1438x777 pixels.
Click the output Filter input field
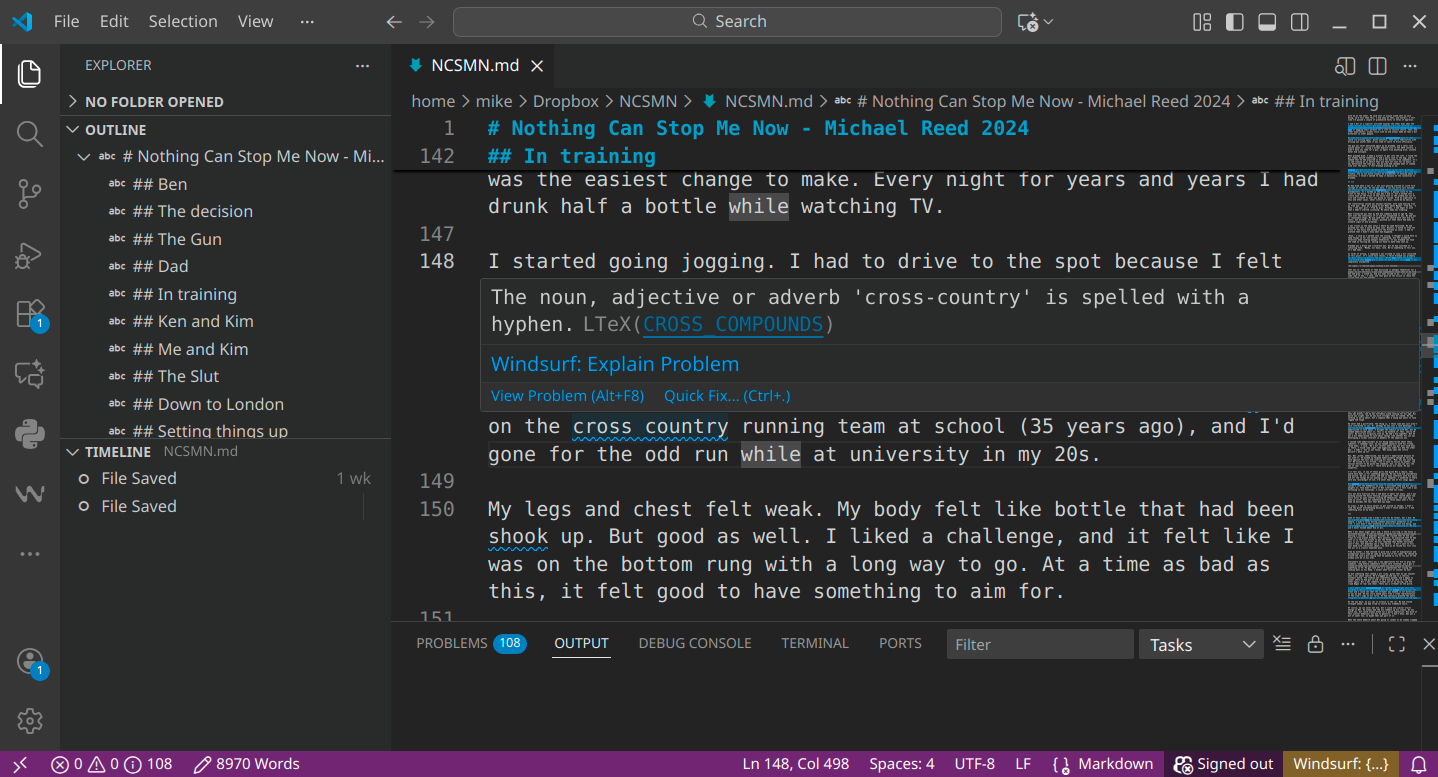pyautogui.click(x=1038, y=645)
